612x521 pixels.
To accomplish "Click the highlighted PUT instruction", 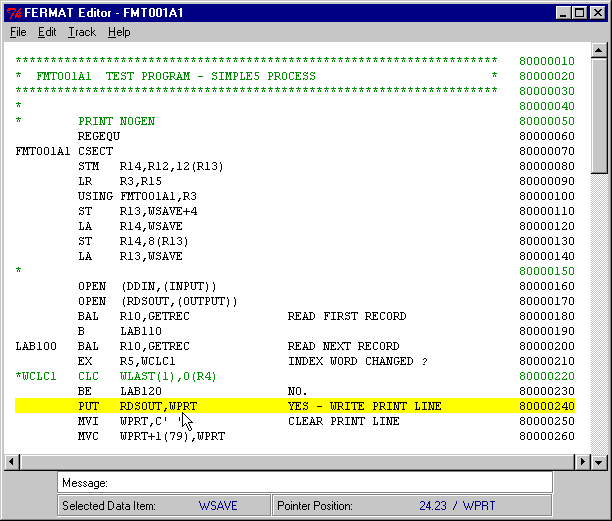I will coord(88,406).
